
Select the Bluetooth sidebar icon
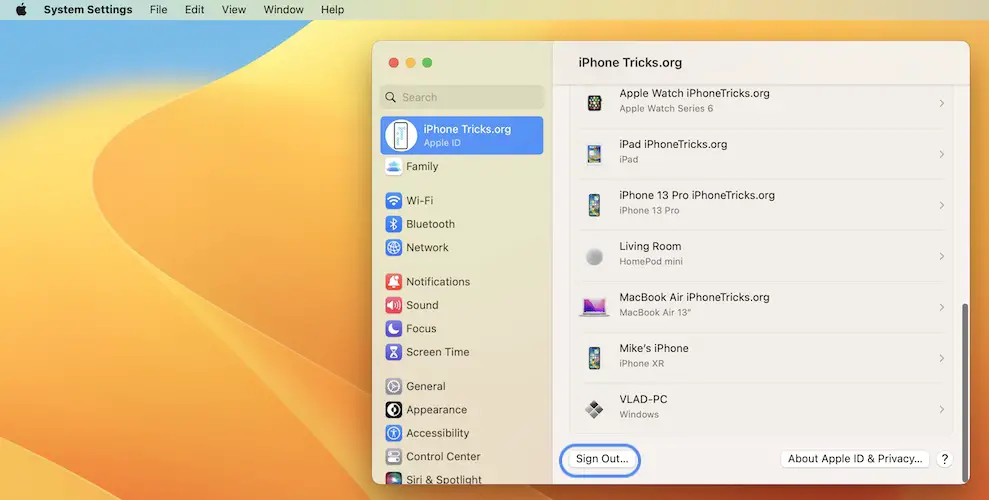(x=394, y=224)
